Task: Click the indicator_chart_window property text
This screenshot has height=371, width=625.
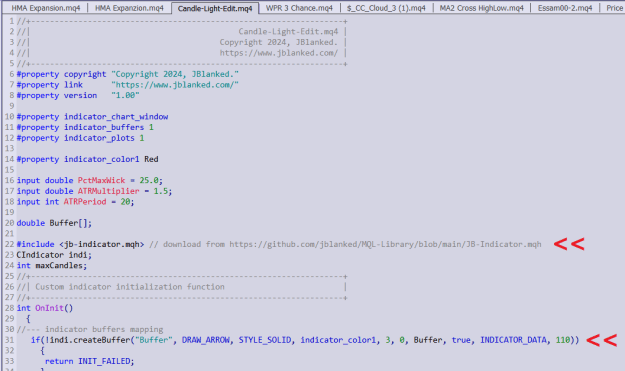Action: (116, 117)
